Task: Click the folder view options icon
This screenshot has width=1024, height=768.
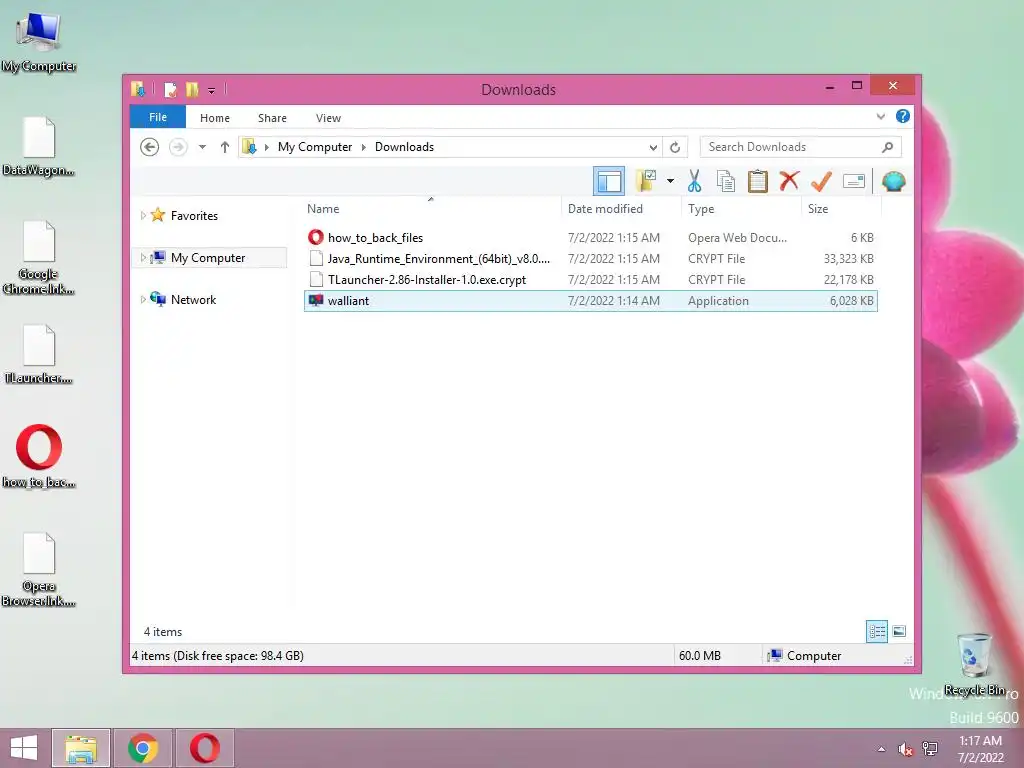Action: [x=647, y=181]
